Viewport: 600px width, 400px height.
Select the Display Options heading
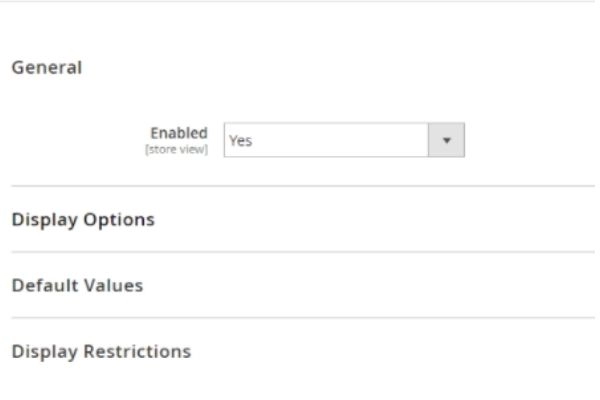pyautogui.click(x=83, y=219)
